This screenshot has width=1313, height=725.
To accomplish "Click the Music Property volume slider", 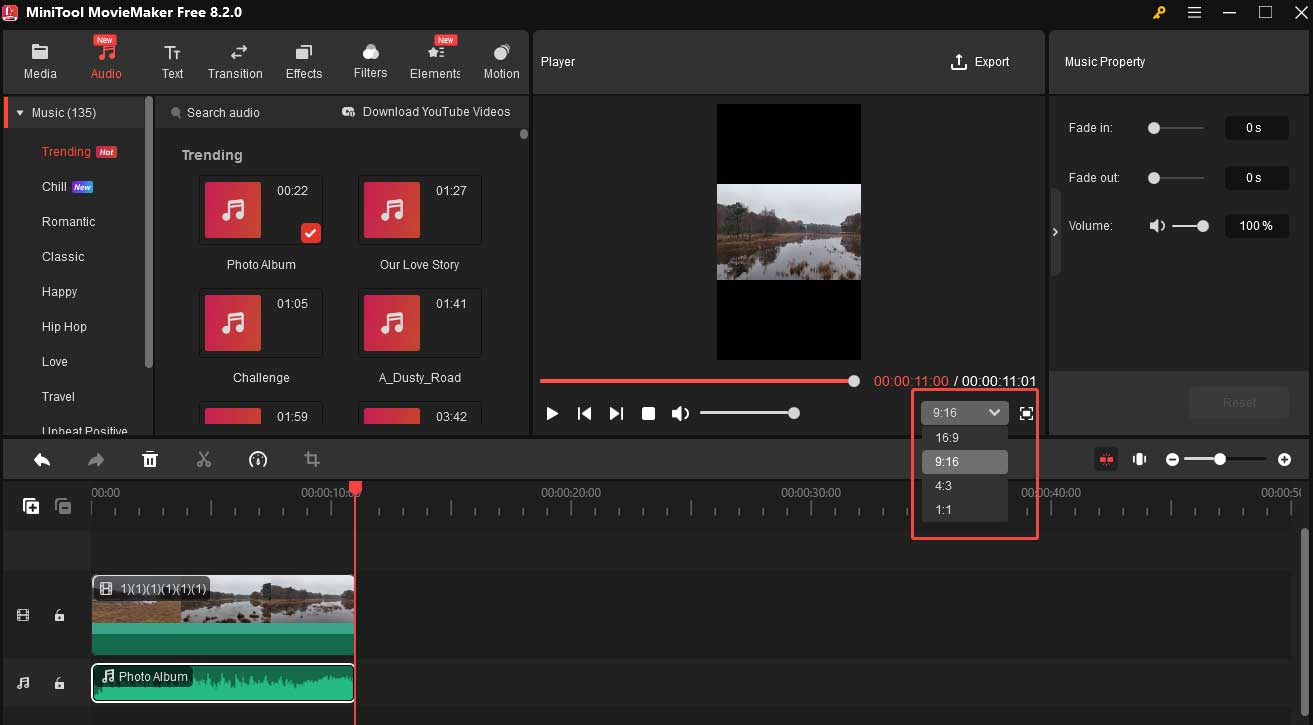I will coord(1190,226).
